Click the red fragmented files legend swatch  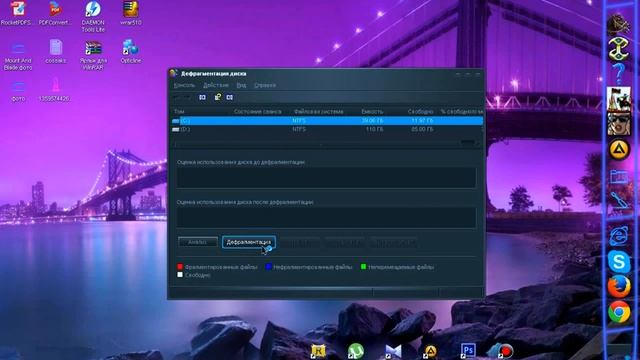coord(180,267)
